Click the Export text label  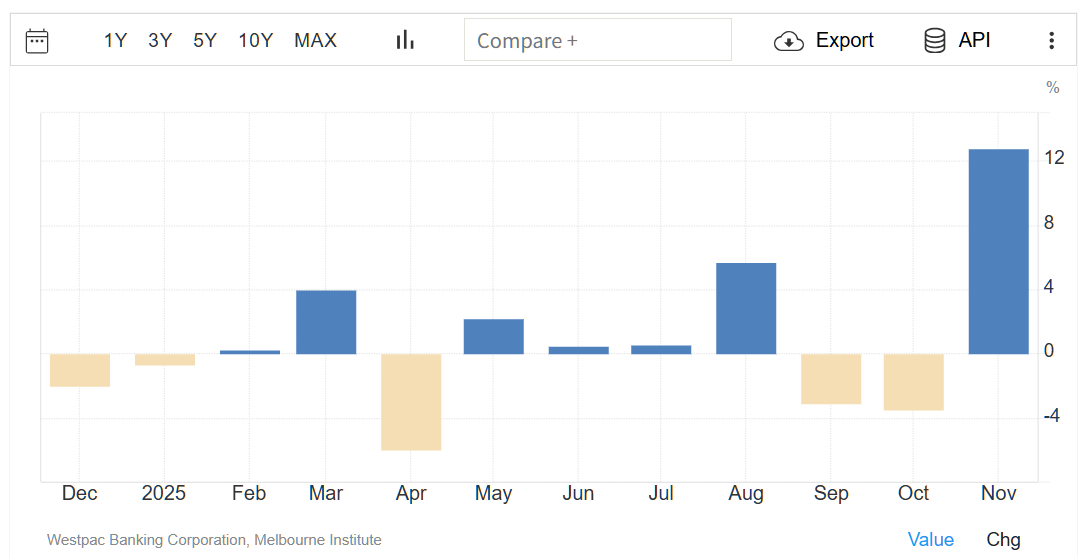point(844,41)
